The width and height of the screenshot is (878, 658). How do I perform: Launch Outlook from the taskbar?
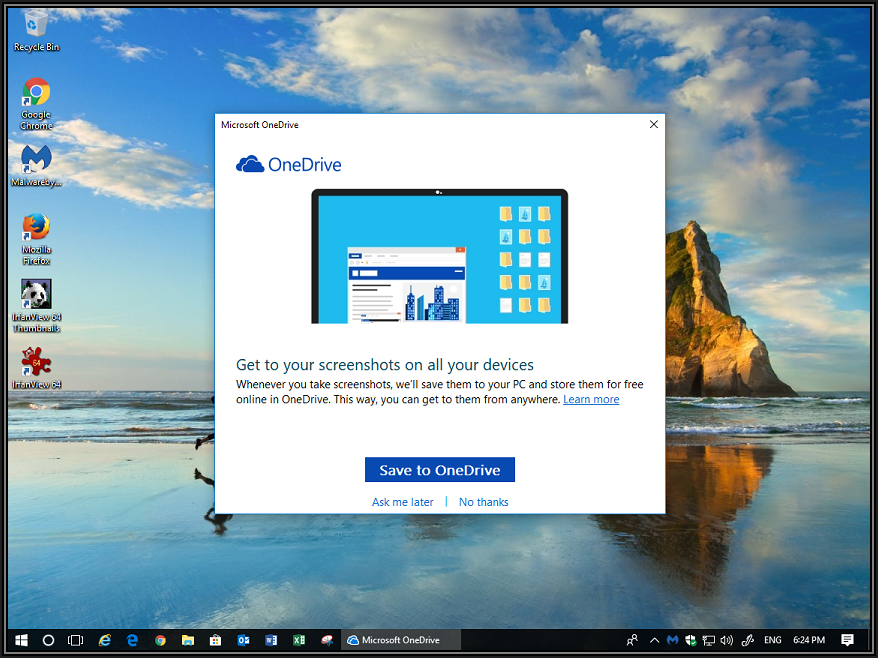243,640
